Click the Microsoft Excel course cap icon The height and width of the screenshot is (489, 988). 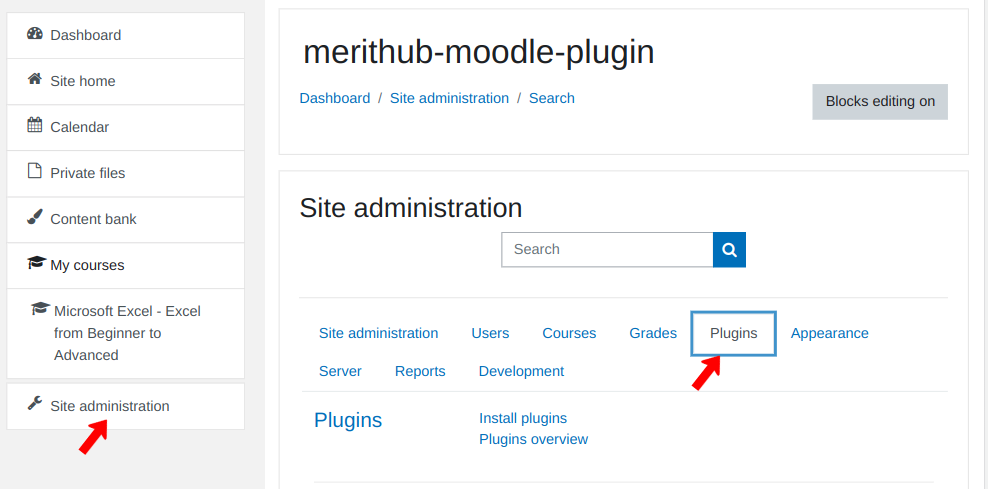pyautogui.click(x=40, y=310)
